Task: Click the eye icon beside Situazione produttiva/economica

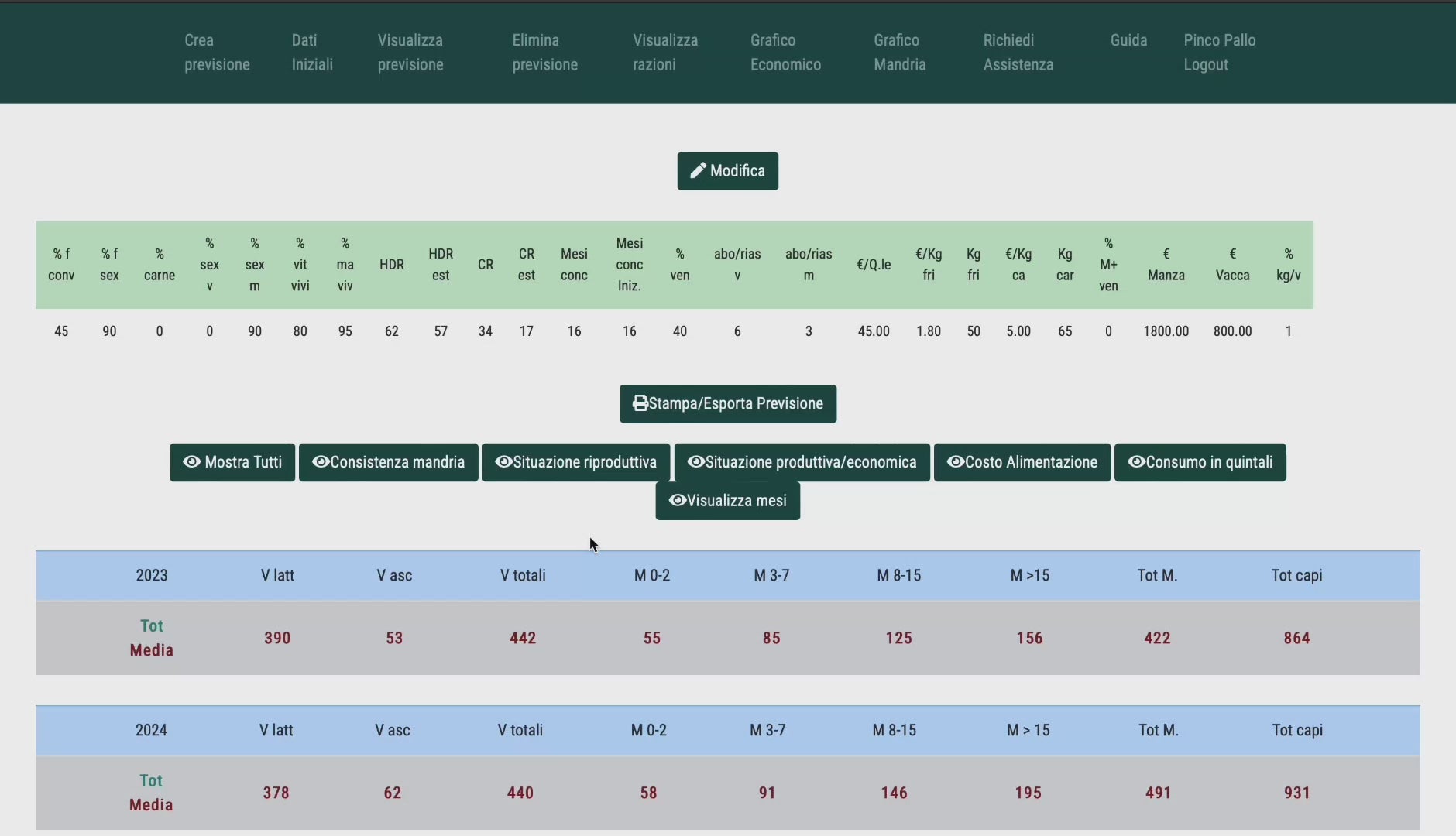Action: point(695,462)
